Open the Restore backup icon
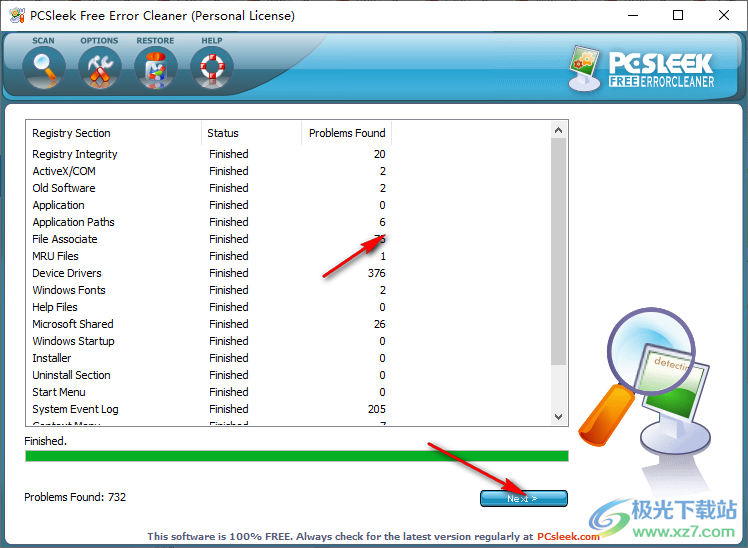748x548 pixels. click(x=156, y=68)
